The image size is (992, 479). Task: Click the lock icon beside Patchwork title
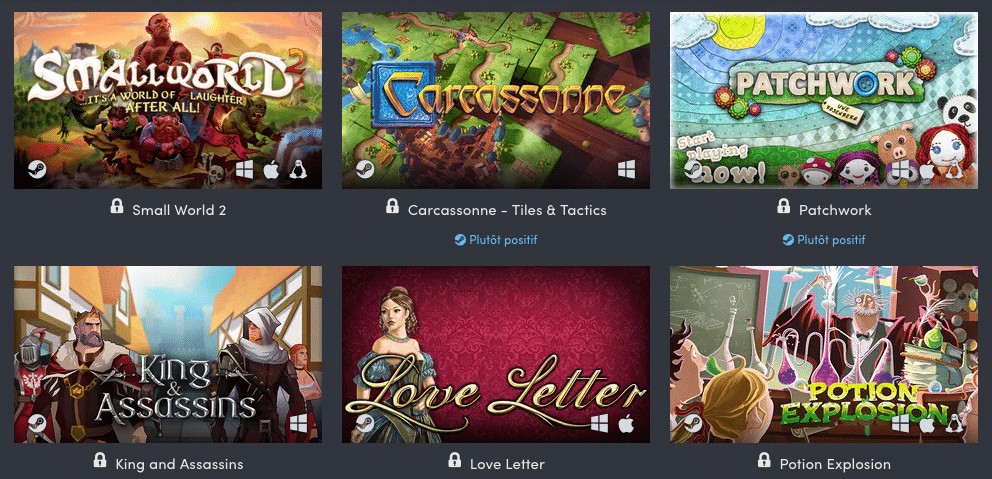pos(783,206)
